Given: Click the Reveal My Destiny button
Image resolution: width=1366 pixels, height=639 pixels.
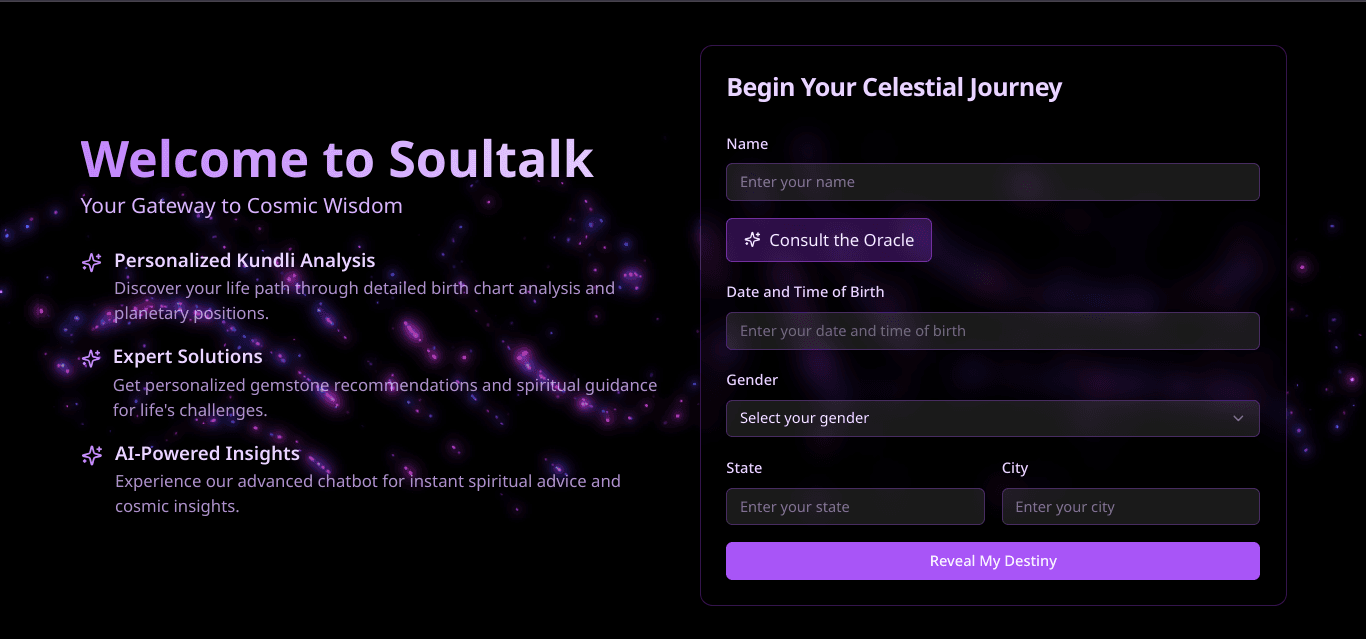Looking at the screenshot, I should pos(993,561).
